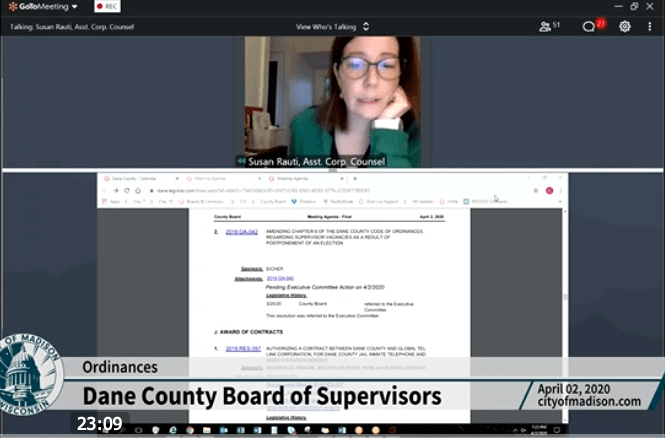Open the FacilityDude bookmark
This screenshot has height=438, width=665.
point(338,202)
